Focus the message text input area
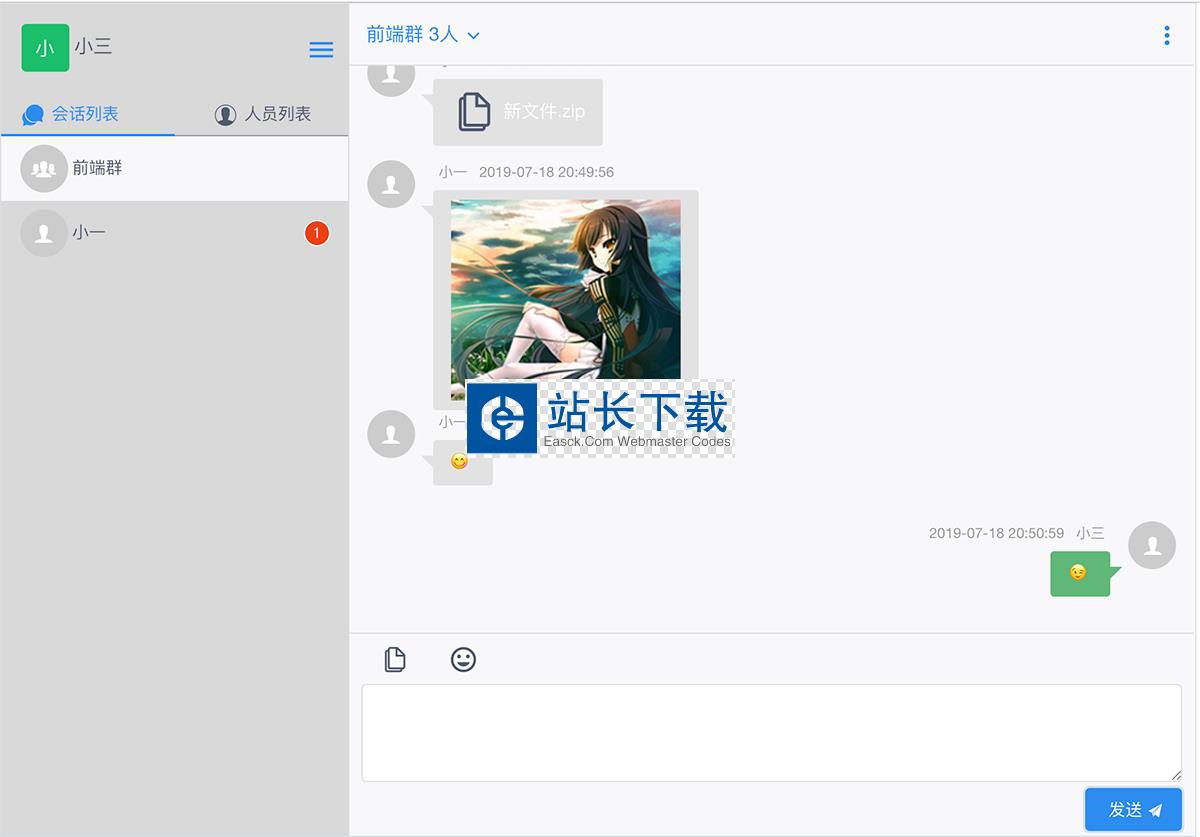 [771, 733]
